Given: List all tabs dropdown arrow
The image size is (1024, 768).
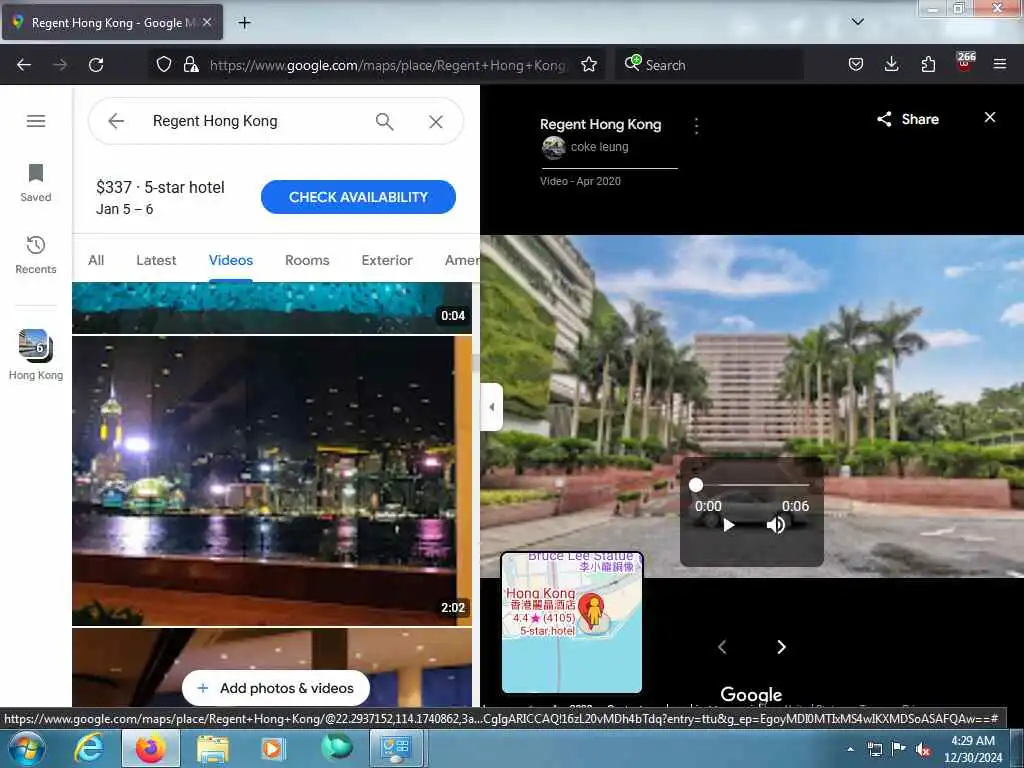Looking at the screenshot, I should click(x=857, y=22).
